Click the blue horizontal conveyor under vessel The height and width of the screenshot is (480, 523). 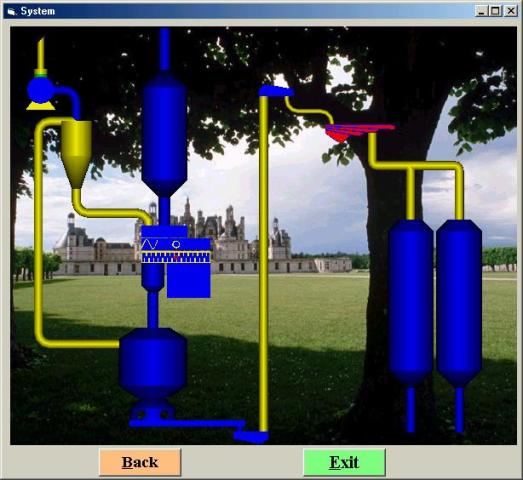187,424
